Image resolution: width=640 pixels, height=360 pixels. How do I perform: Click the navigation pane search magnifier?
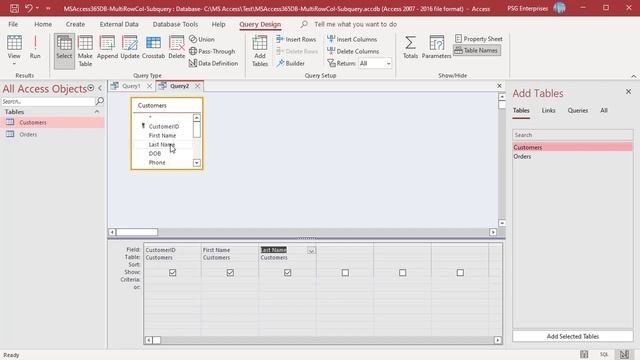tap(100, 101)
